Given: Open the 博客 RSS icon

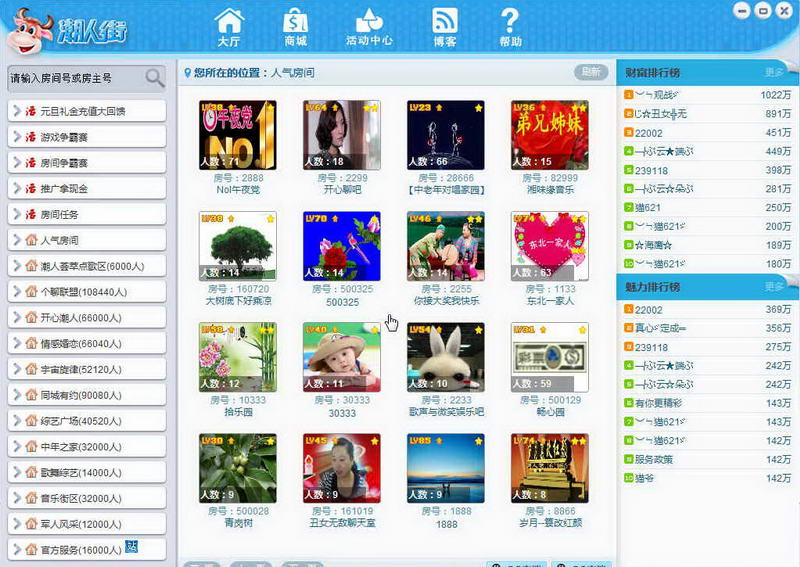Looking at the screenshot, I should click(444, 28).
